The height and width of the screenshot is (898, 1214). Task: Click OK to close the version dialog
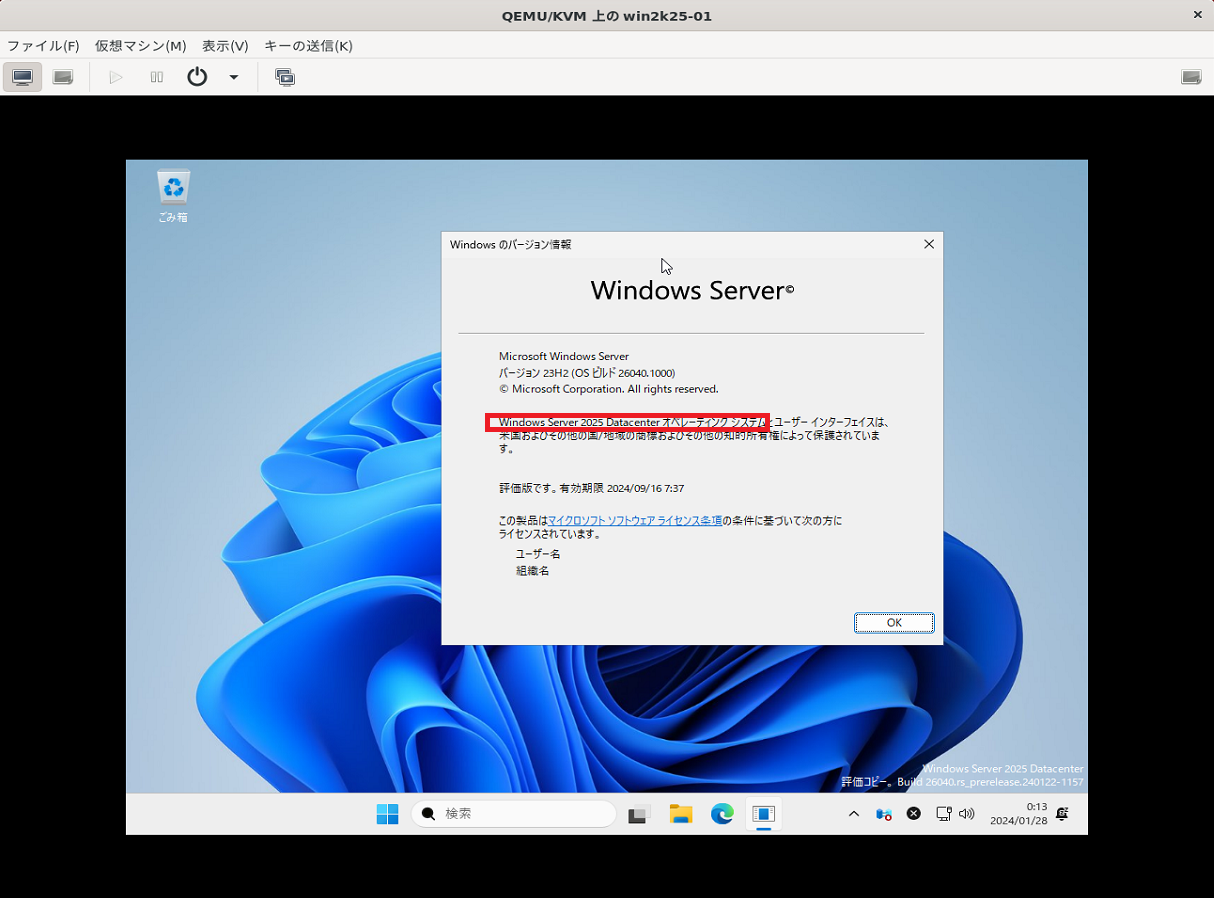pos(893,622)
